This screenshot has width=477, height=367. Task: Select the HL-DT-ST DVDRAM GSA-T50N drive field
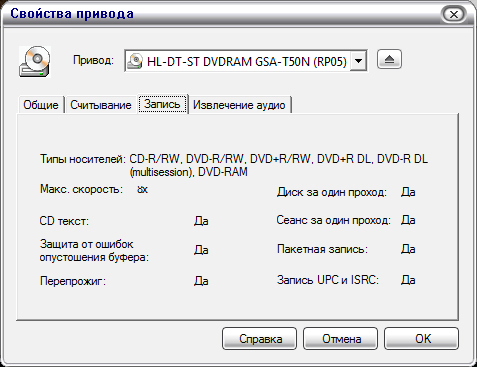coord(246,61)
